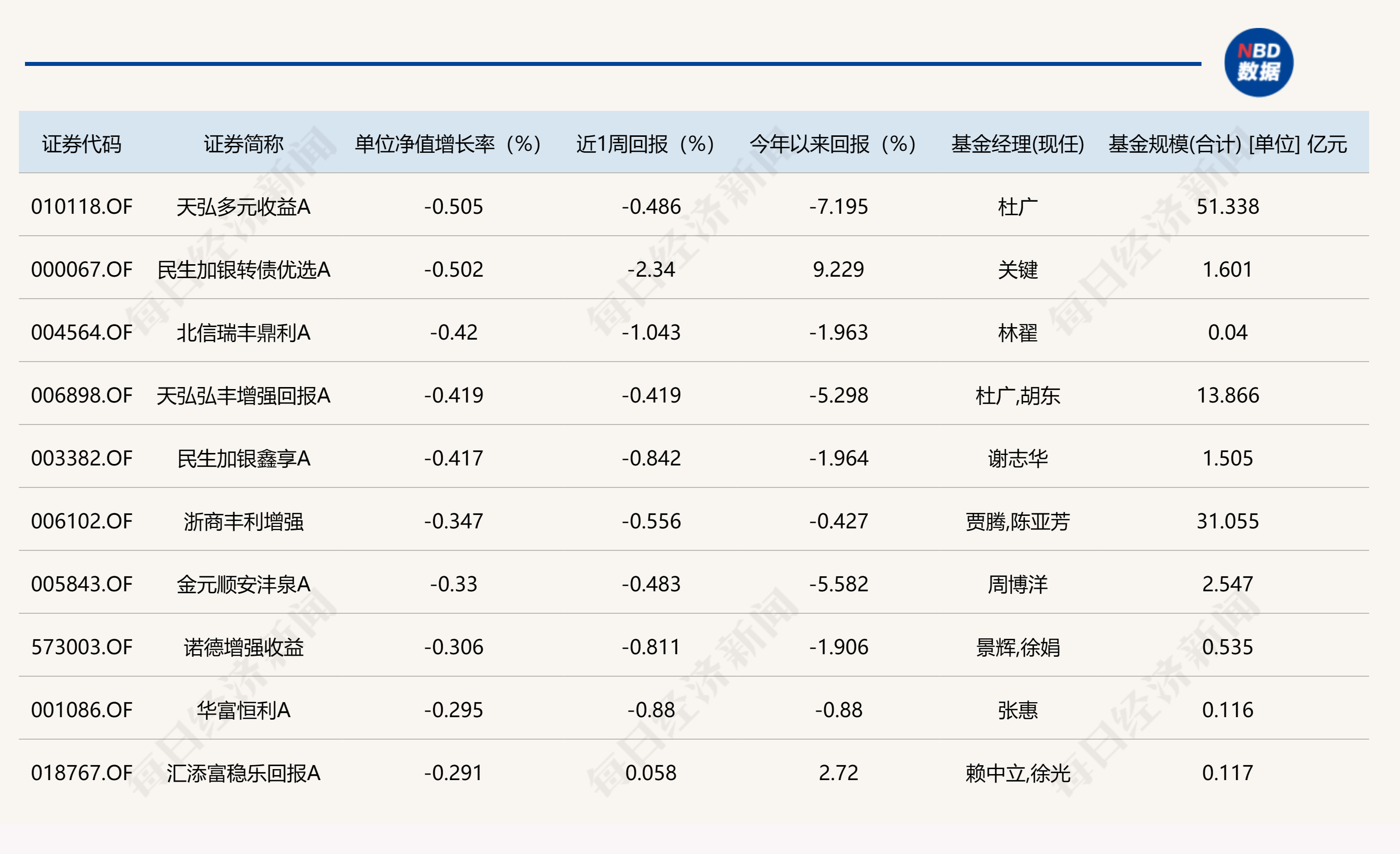The height and width of the screenshot is (854, 1400).
Task: Click the year-to-date value -5.298
Action: 838,396
